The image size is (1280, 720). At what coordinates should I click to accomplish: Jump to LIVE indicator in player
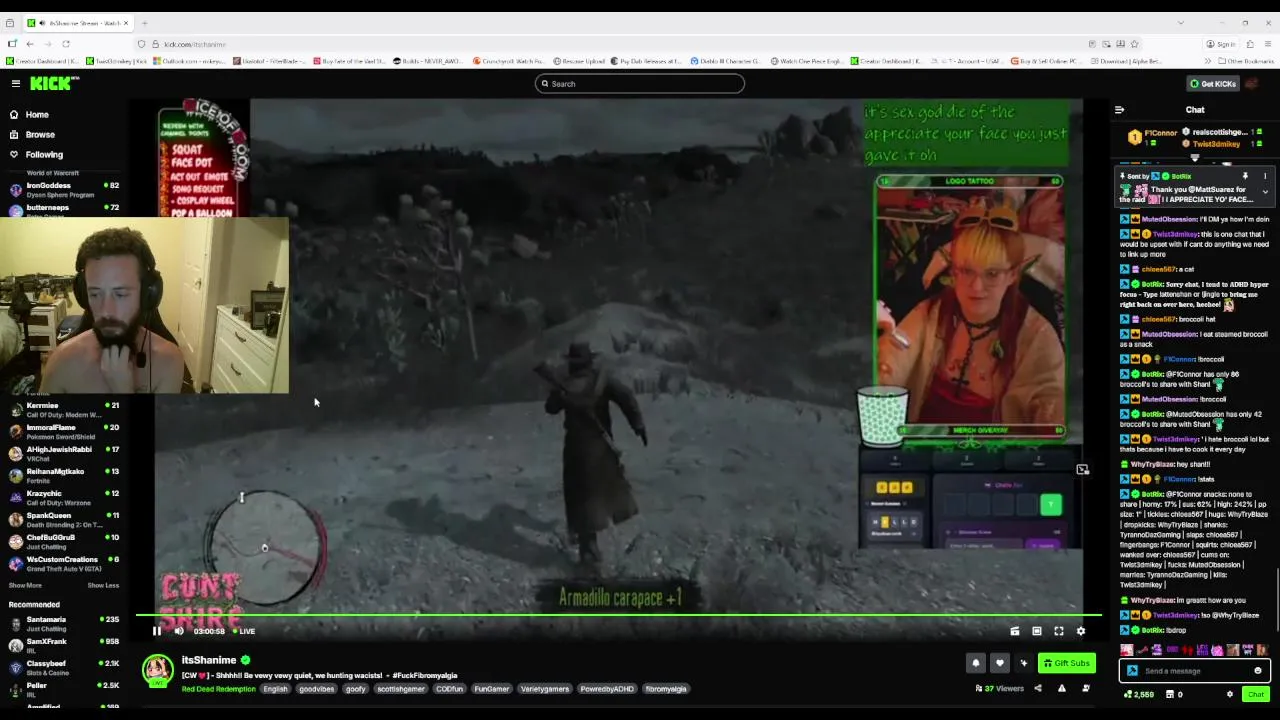[x=243, y=631]
